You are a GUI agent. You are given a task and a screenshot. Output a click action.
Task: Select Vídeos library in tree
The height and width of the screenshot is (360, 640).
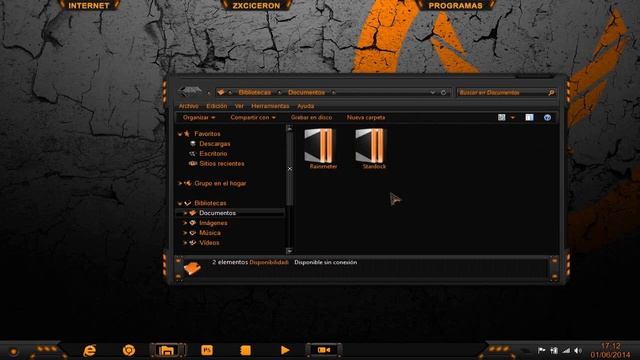[209, 242]
